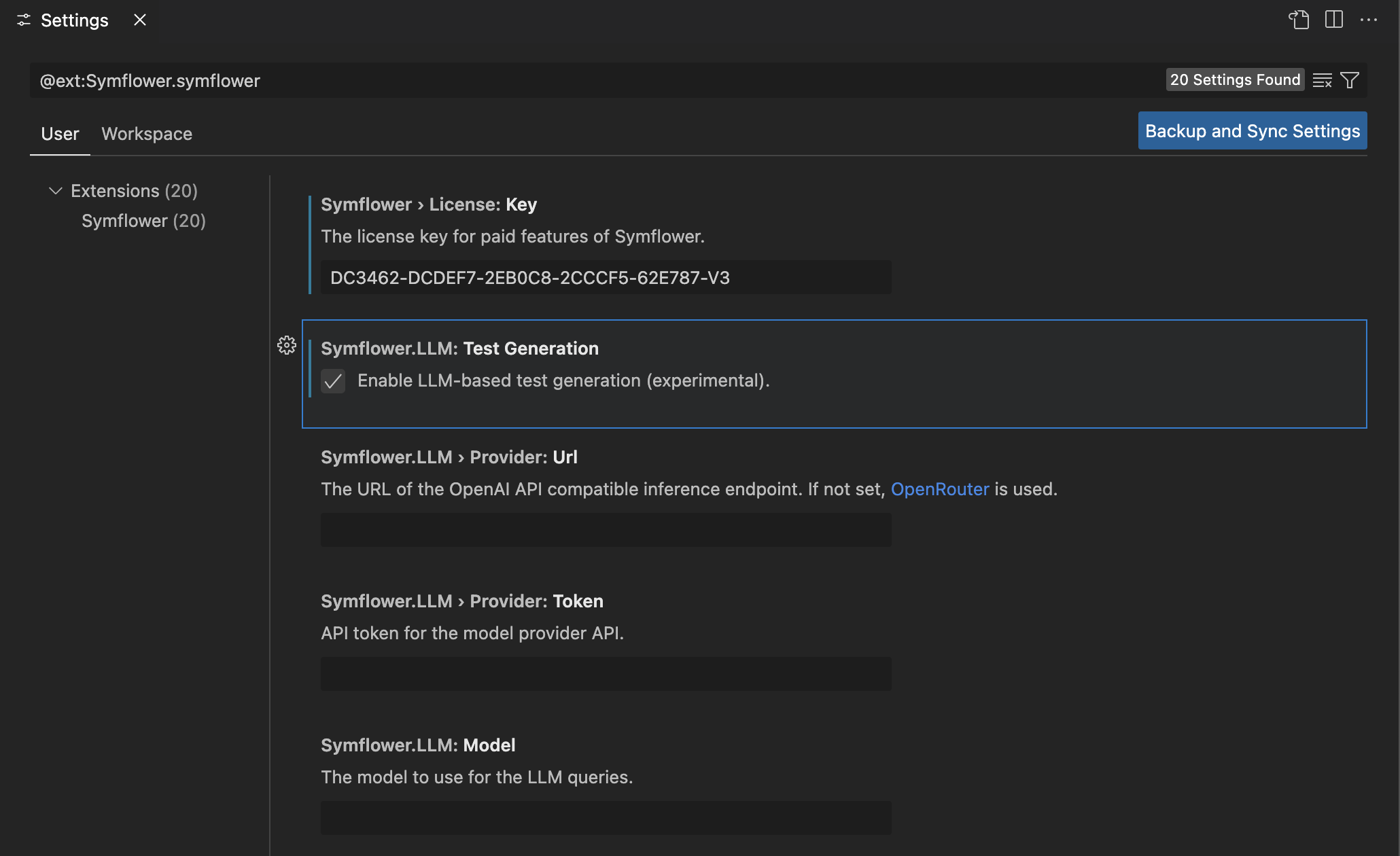Clear the settings search input icon

pos(1322,80)
